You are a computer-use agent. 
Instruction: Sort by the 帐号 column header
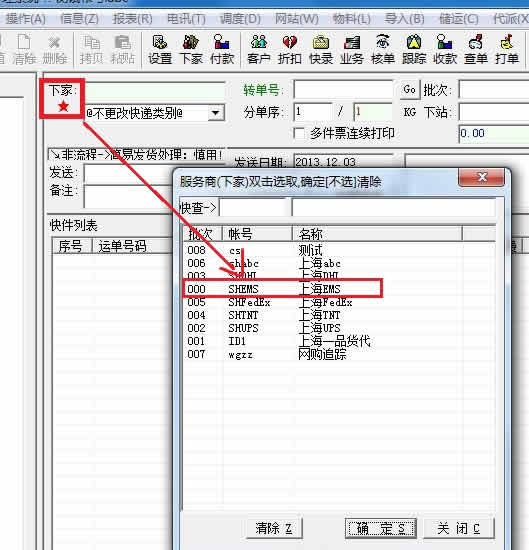click(257, 234)
